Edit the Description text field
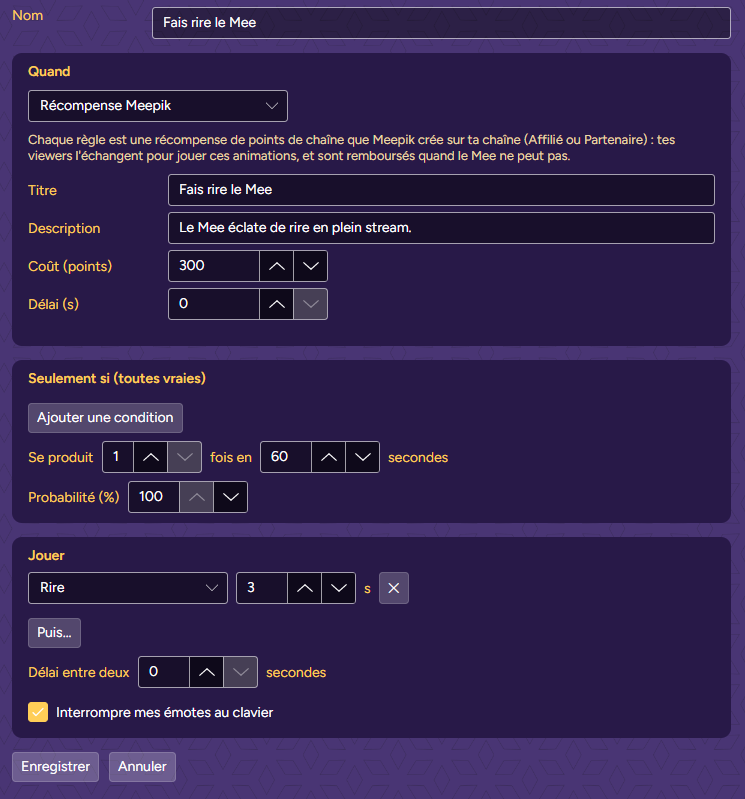The width and height of the screenshot is (745, 799). (x=441, y=228)
